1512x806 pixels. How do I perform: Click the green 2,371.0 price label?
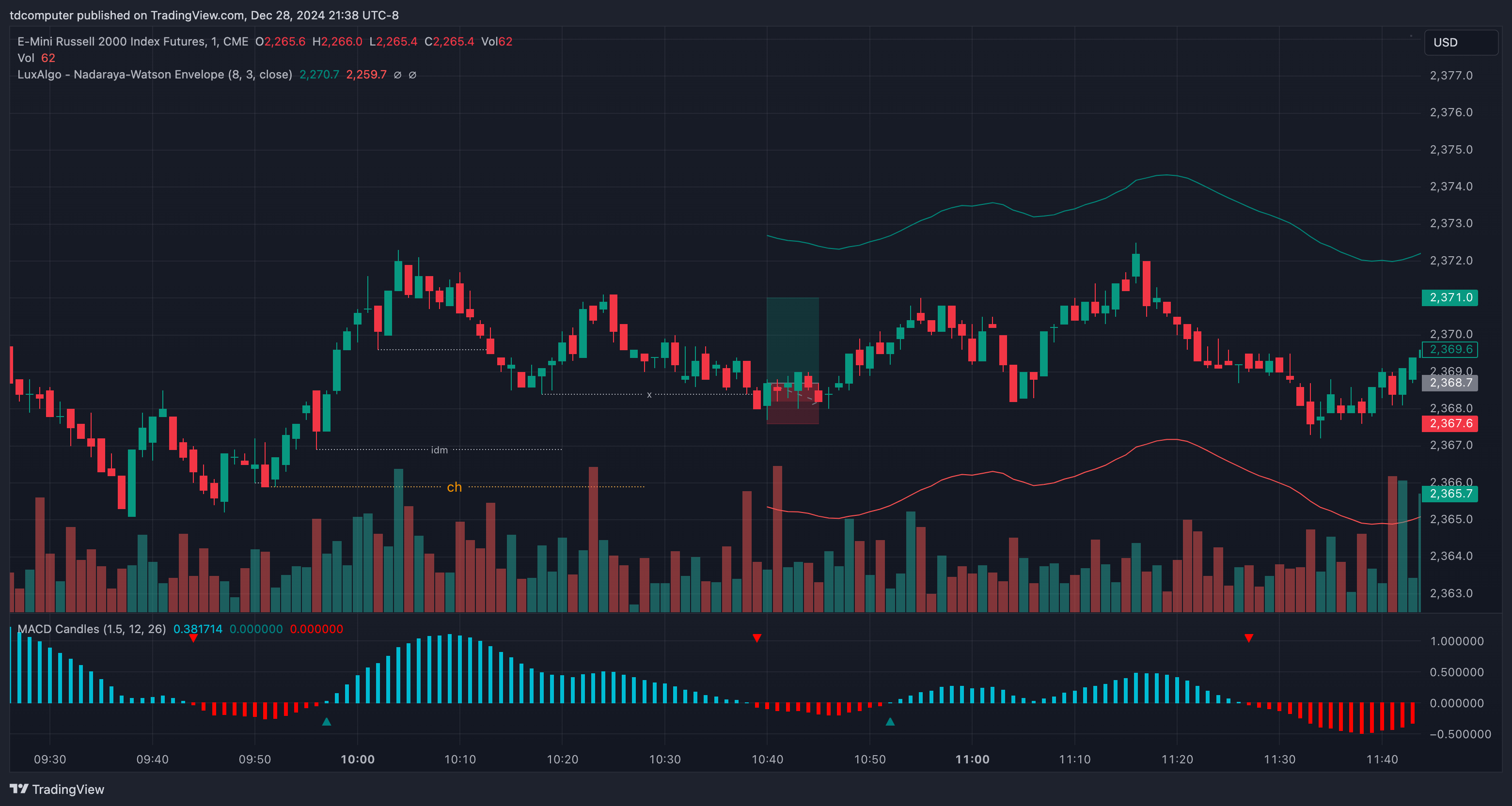[x=1450, y=297]
